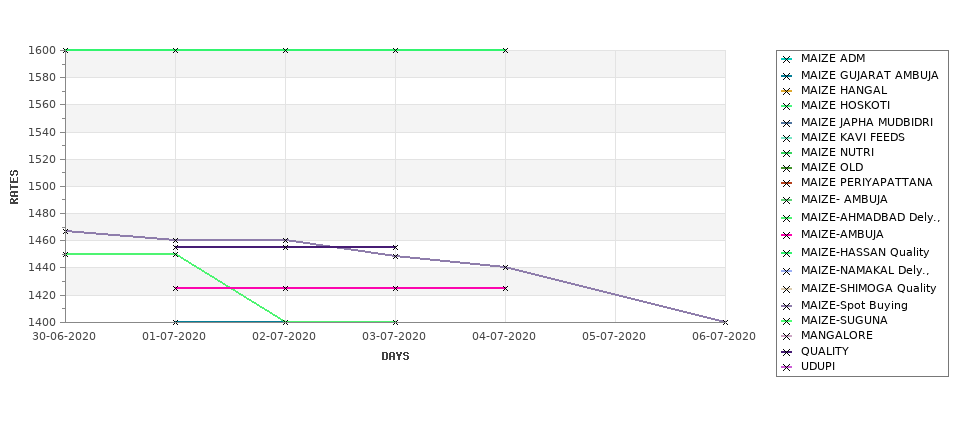Click the MAIZE HANGAL orange legend marker
The height and width of the screenshot is (429, 975).
point(787,91)
